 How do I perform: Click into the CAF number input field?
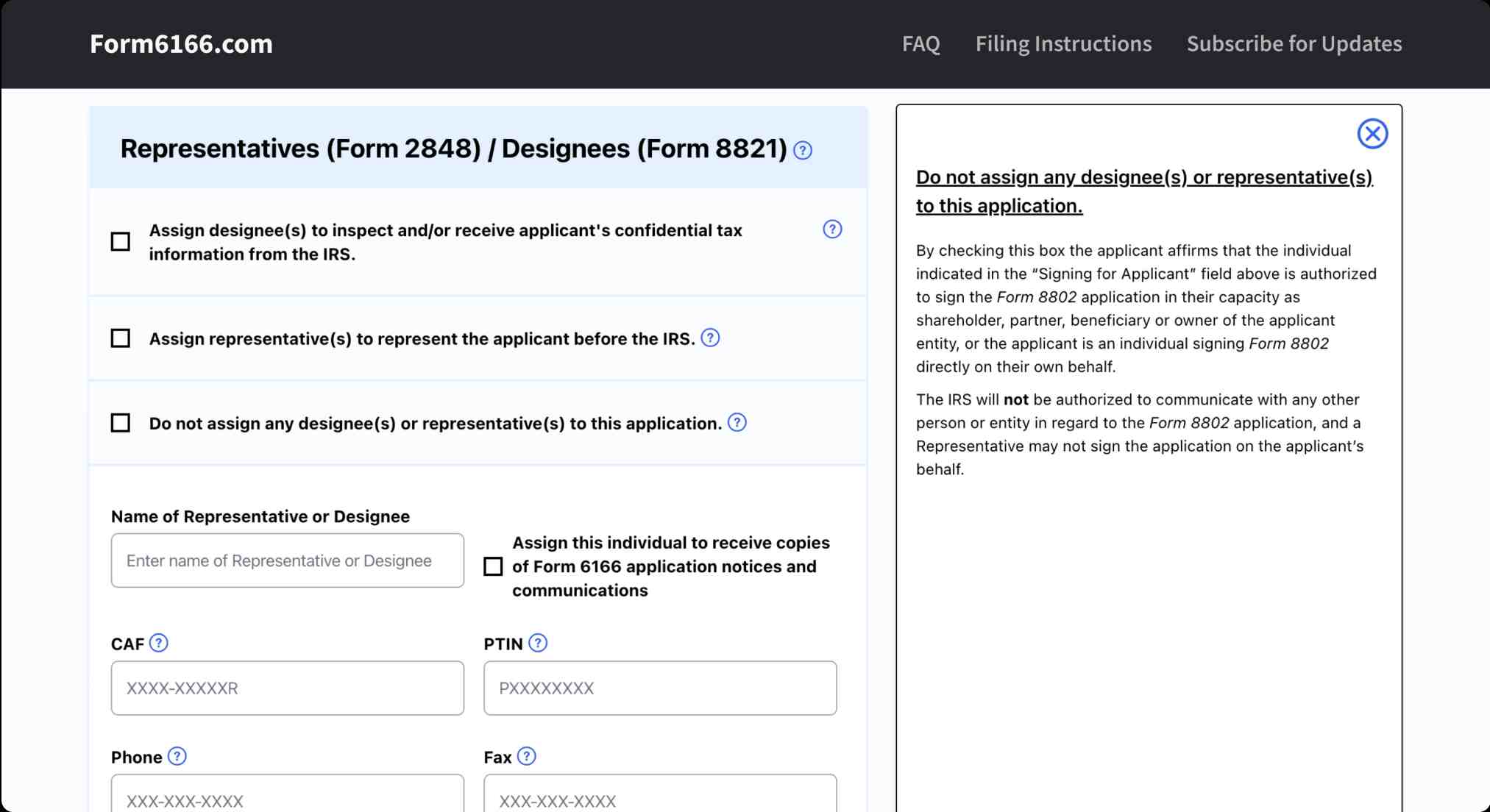click(x=287, y=688)
